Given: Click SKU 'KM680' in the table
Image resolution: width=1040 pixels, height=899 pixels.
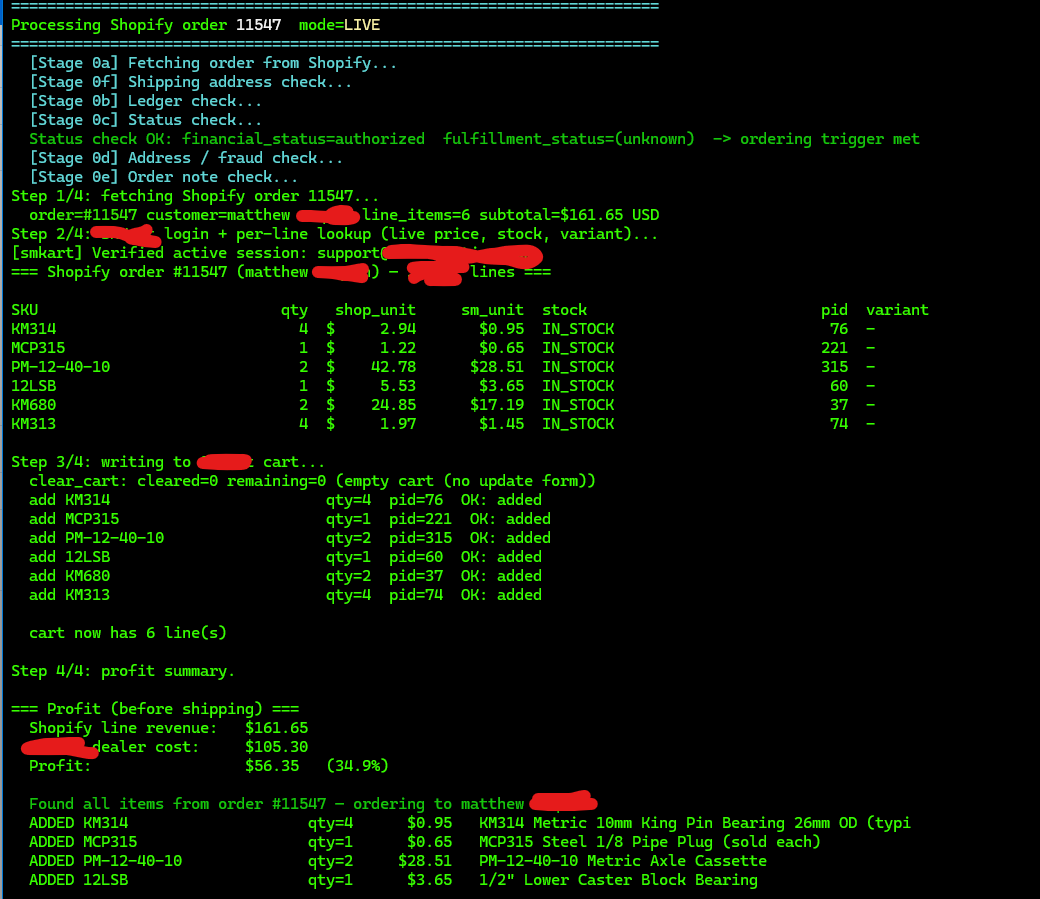Looking at the screenshot, I should (x=34, y=405).
